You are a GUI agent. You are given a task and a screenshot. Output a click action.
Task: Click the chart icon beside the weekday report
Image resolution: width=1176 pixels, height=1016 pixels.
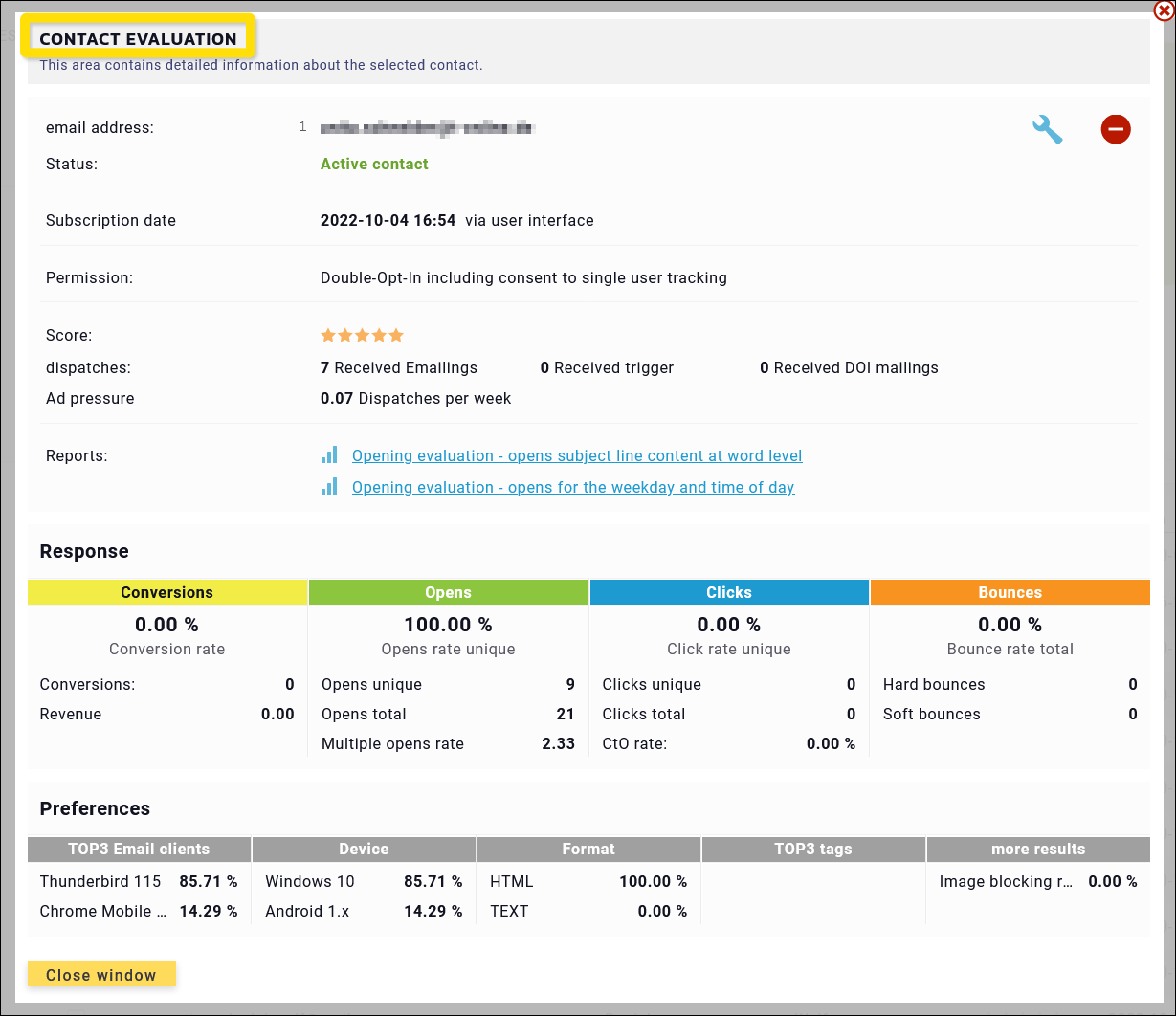tap(329, 487)
